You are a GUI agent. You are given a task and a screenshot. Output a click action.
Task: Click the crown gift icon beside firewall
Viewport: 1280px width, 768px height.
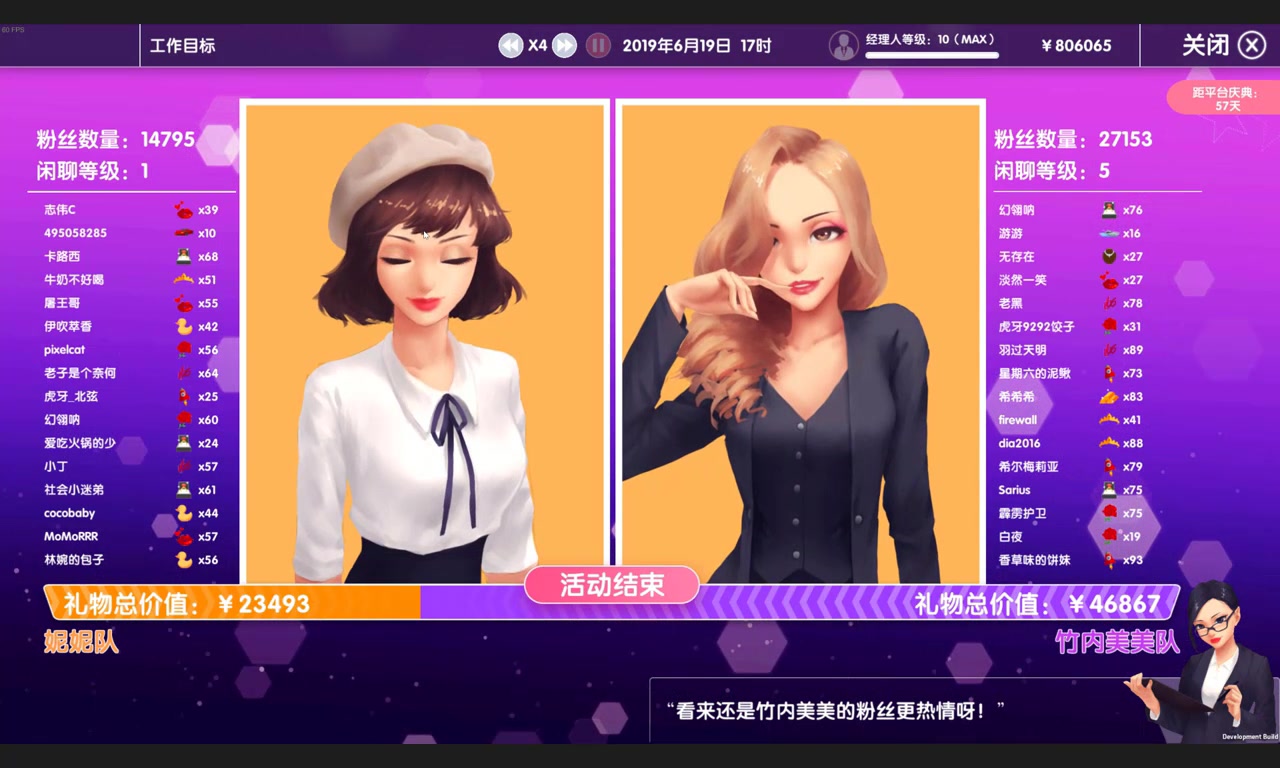tap(1108, 420)
